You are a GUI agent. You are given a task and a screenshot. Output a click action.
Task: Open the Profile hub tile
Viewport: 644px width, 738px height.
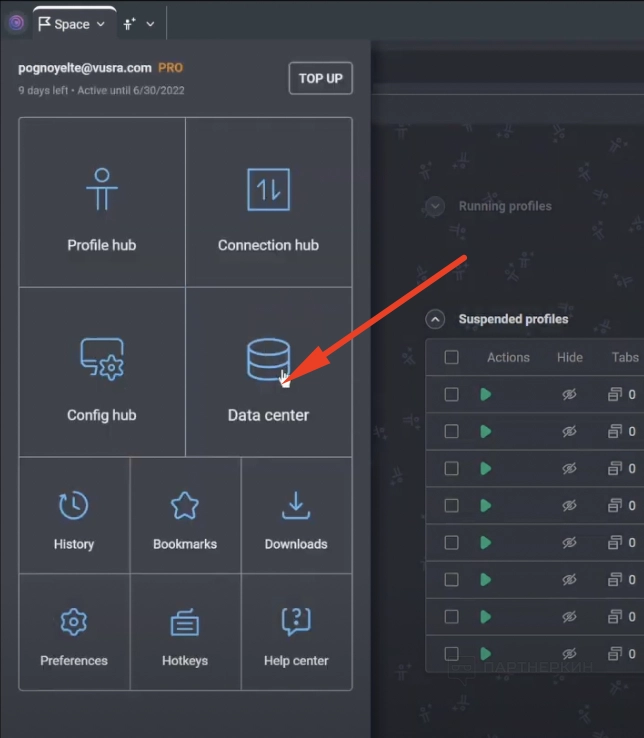(102, 203)
